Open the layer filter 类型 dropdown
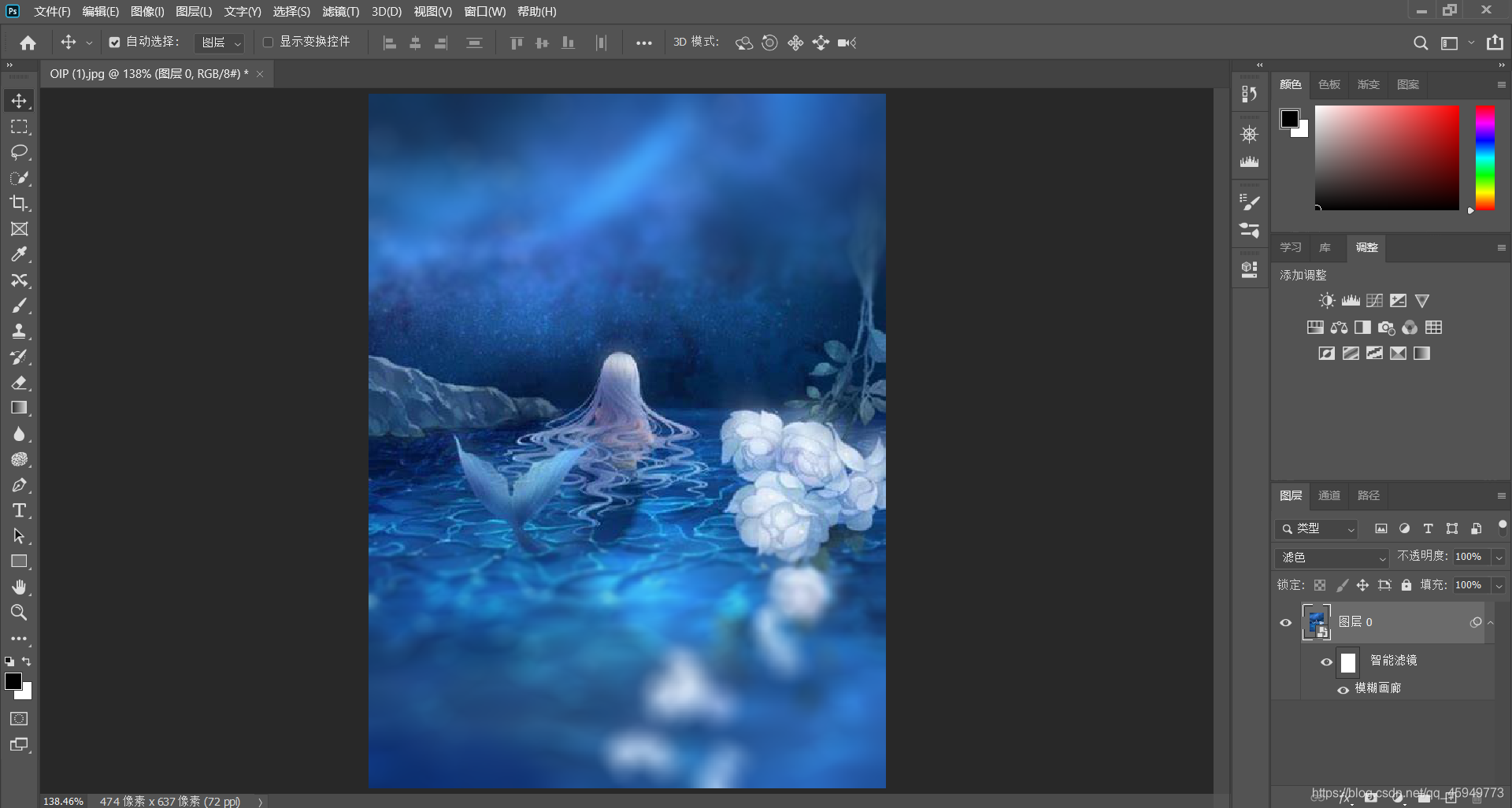 [1317, 529]
